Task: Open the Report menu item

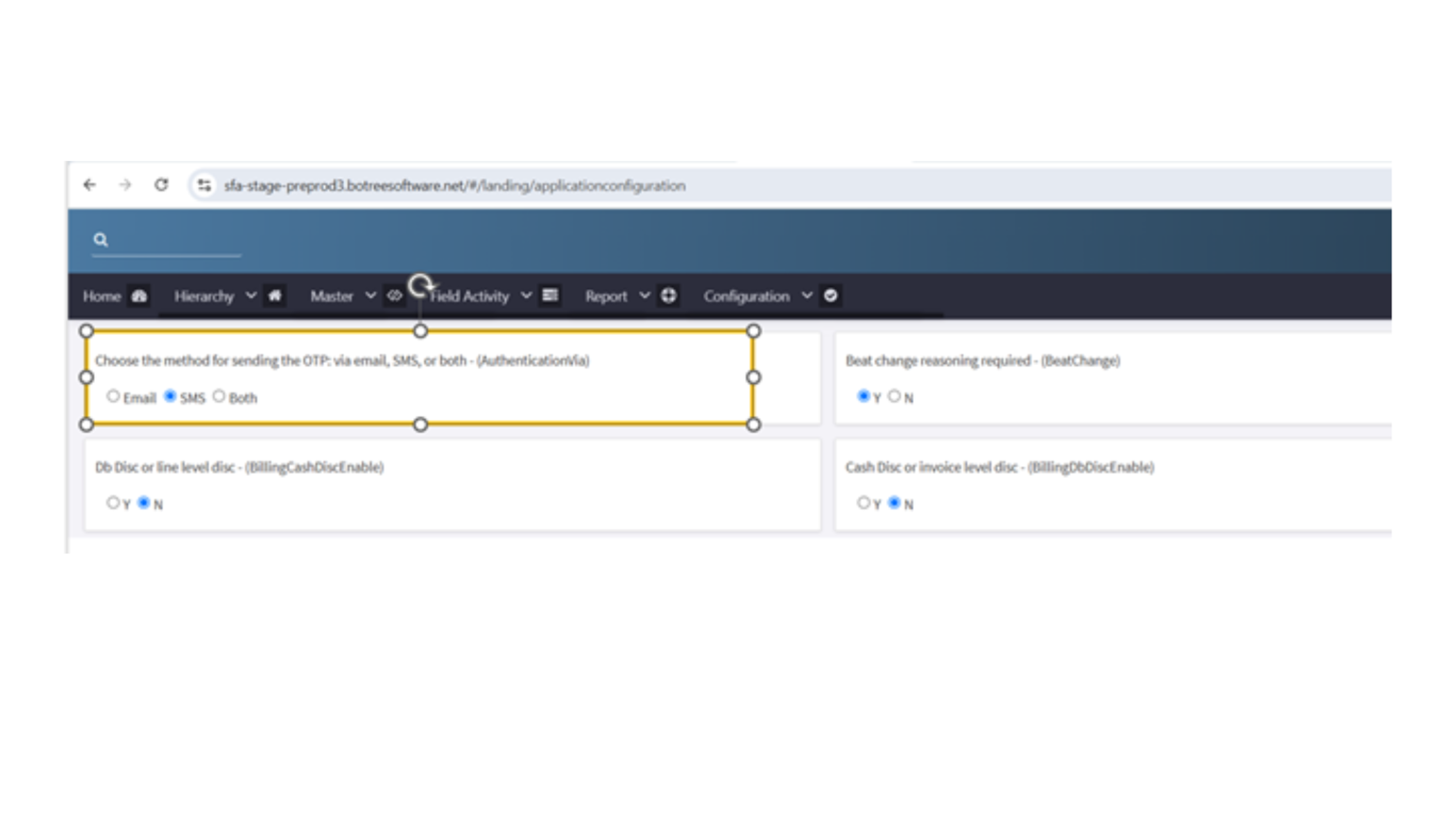Action: (607, 296)
